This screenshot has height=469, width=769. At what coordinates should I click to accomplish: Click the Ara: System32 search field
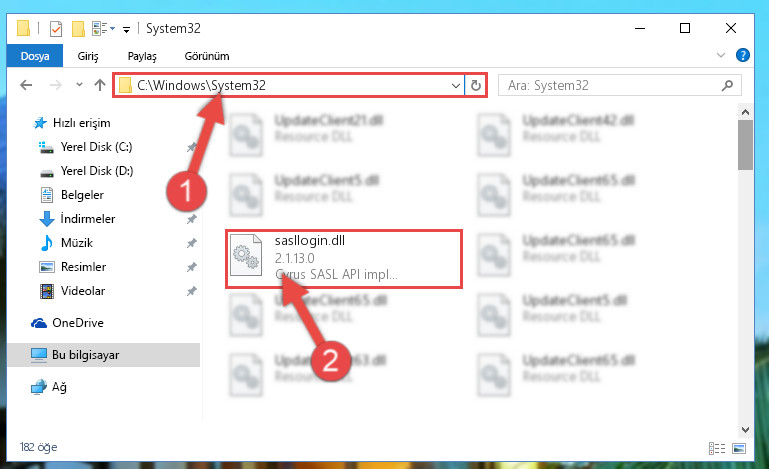pyautogui.click(x=619, y=85)
